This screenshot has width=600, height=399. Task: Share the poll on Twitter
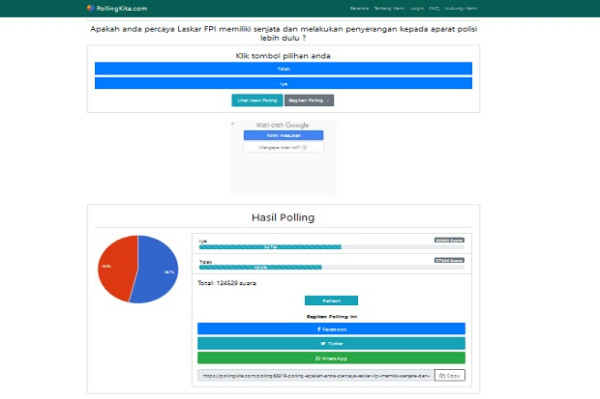pyautogui.click(x=331, y=344)
